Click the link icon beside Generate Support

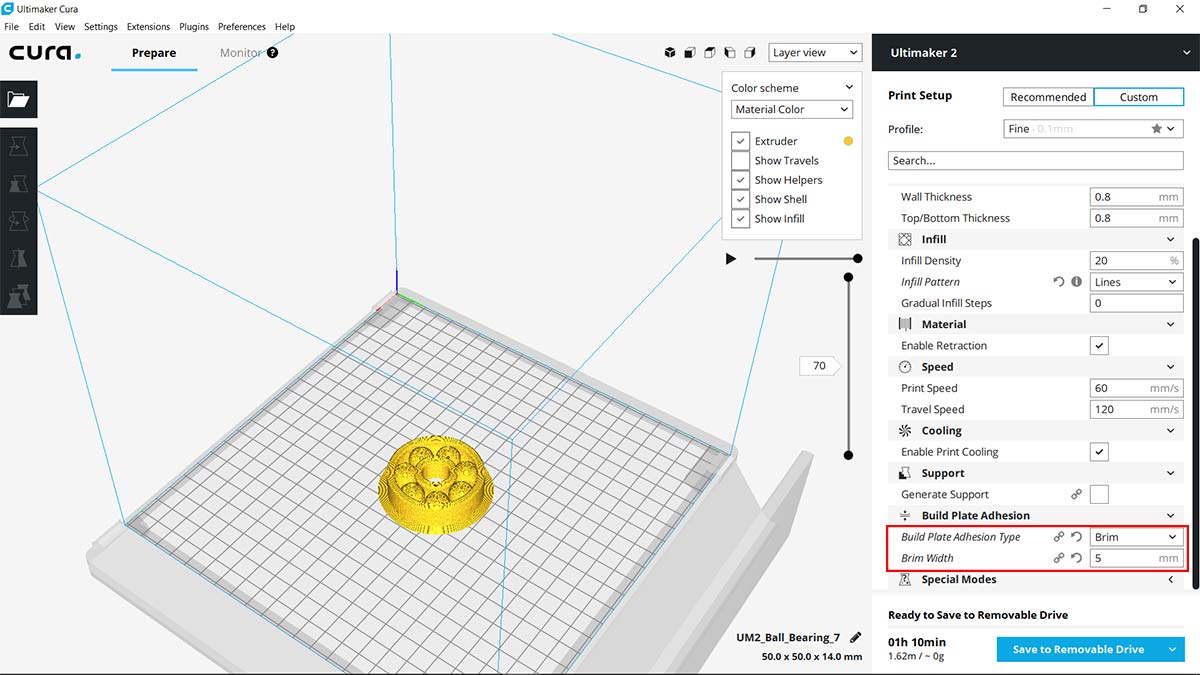tap(1077, 494)
